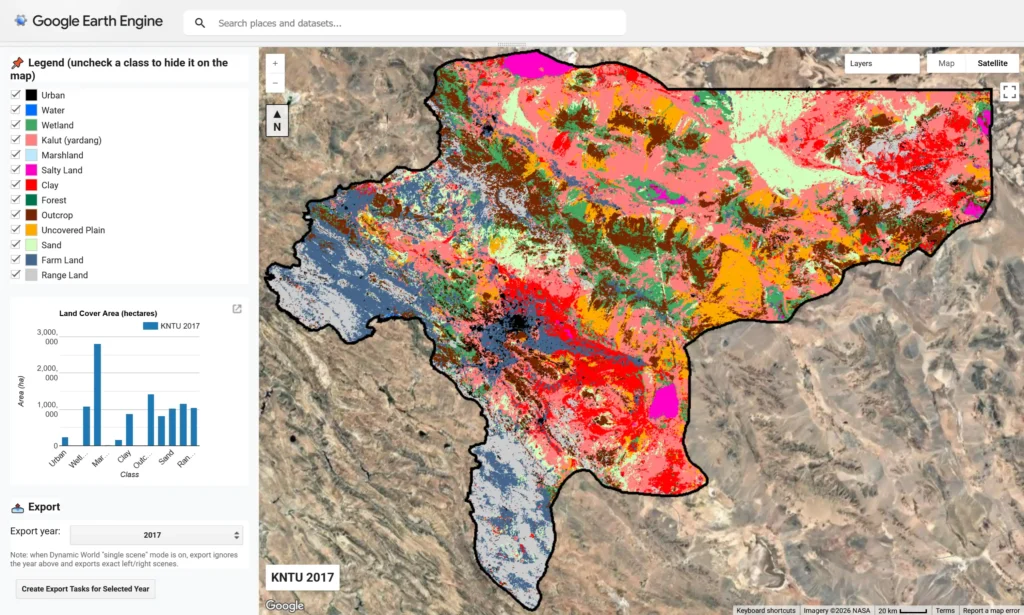Toggle the Outcrop class checkbox
1024x615 pixels.
16,215
